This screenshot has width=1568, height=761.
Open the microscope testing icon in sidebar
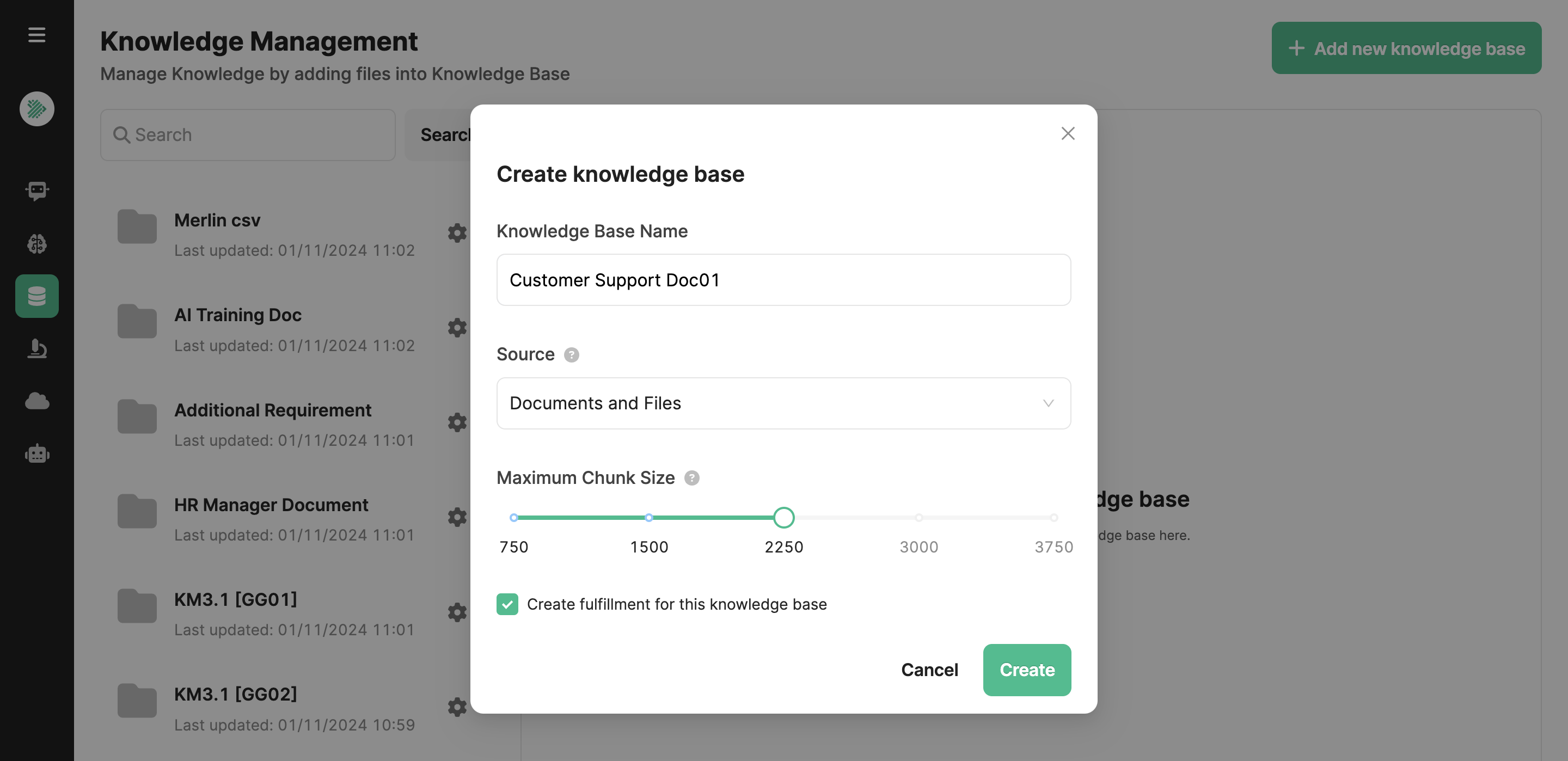coord(36,348)
